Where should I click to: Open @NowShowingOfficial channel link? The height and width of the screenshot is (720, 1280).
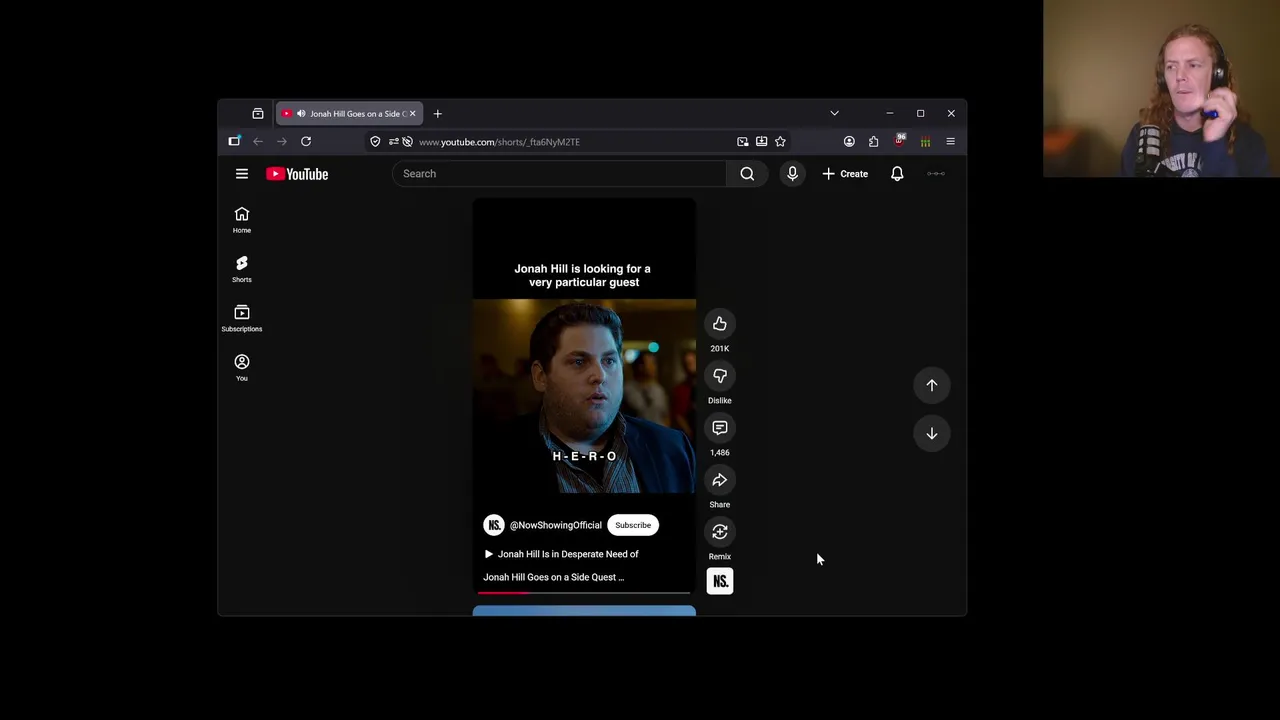[556, 525]
